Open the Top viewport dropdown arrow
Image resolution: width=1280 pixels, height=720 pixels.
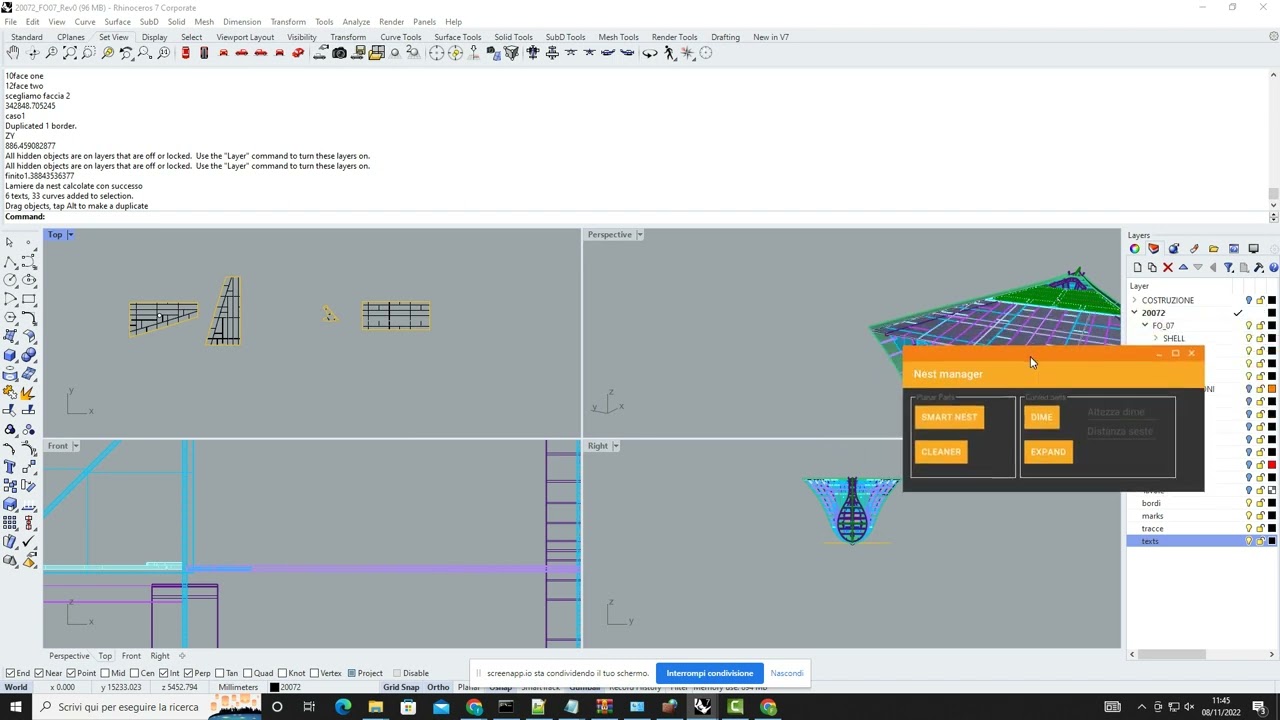coord(70,235)
